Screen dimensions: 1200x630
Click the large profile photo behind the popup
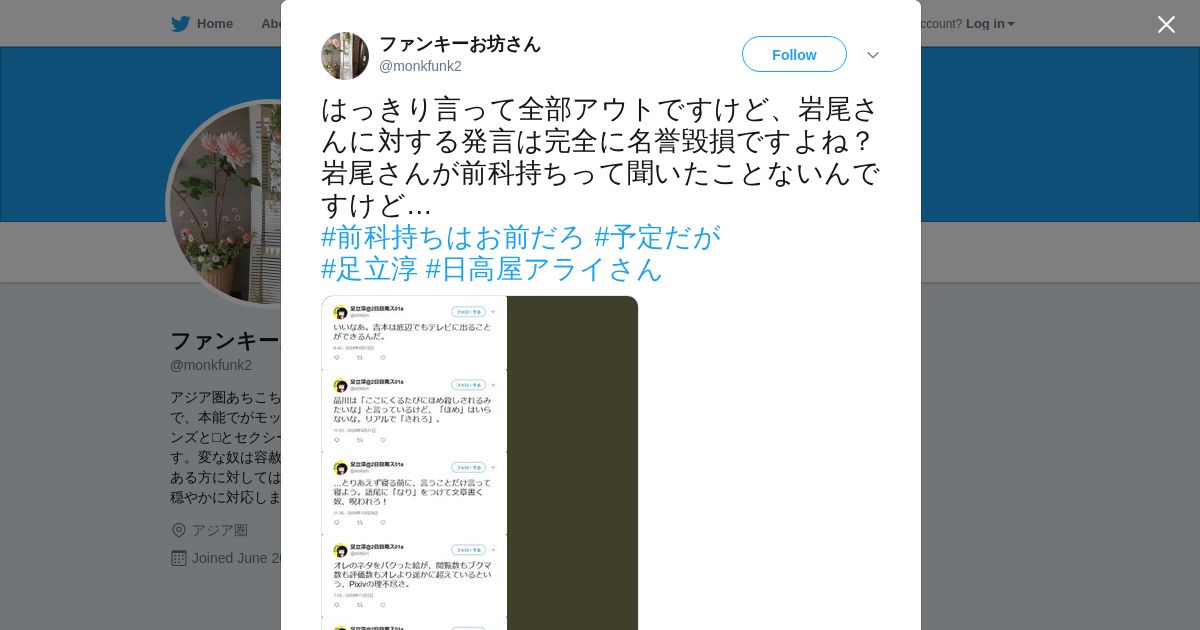225,204
